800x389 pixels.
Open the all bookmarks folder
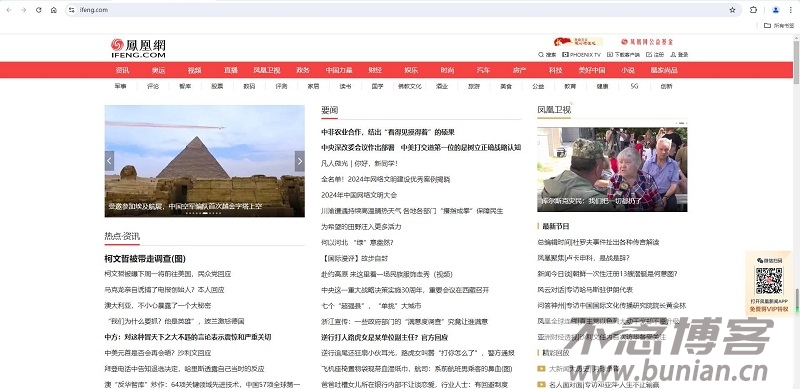click(779, 25)
